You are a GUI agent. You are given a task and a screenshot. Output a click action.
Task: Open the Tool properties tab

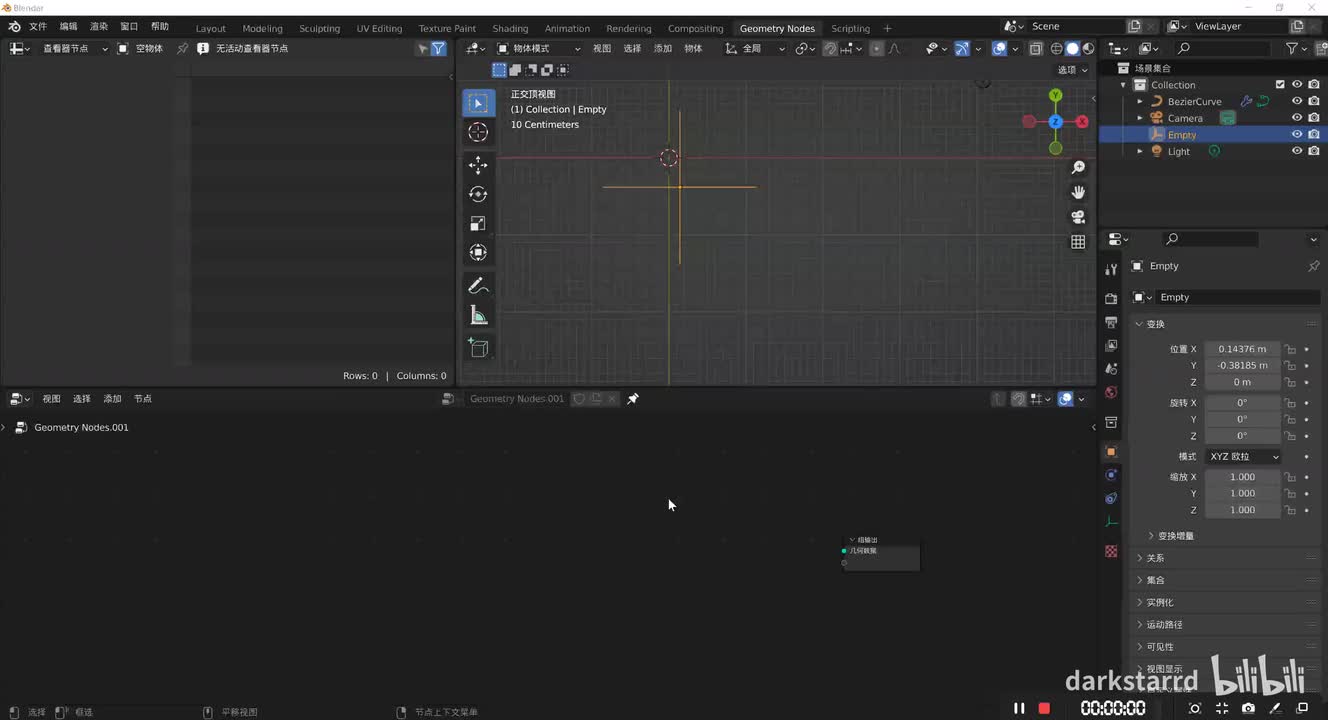[1111, 270]
